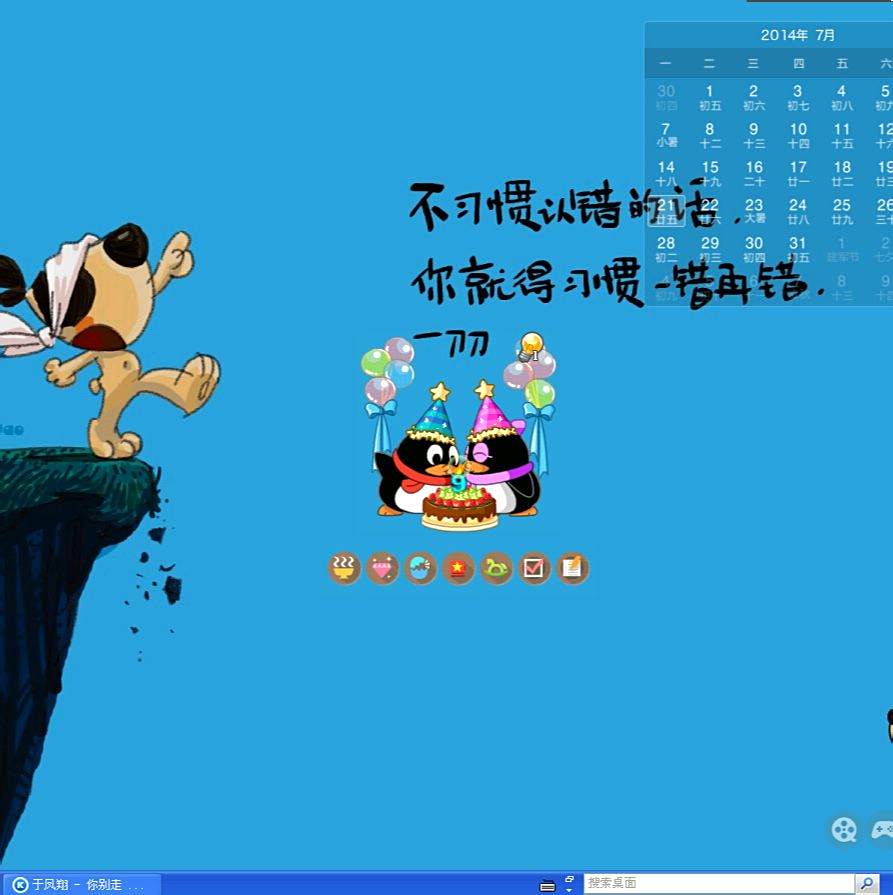This screenshot has width=893, height=895.
Task: Select July 31 in the calendar
Action: (x=798, y=249)
